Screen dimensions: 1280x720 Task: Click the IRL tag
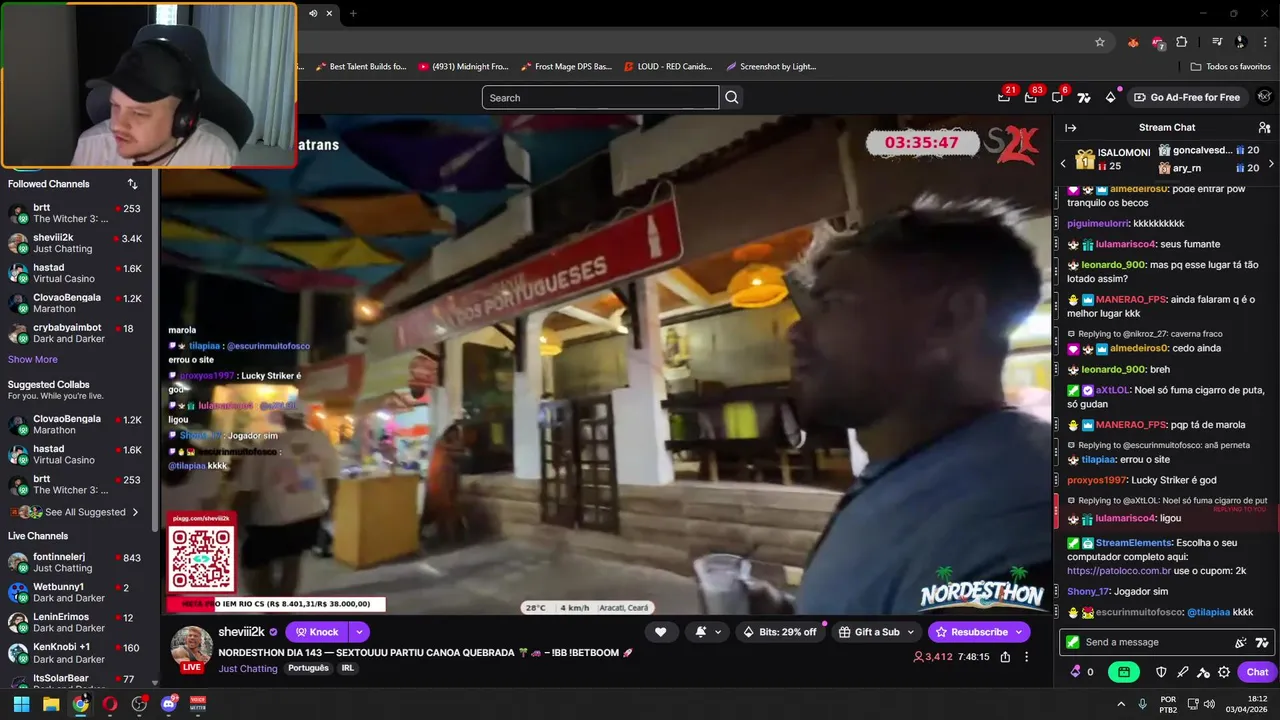348,668
